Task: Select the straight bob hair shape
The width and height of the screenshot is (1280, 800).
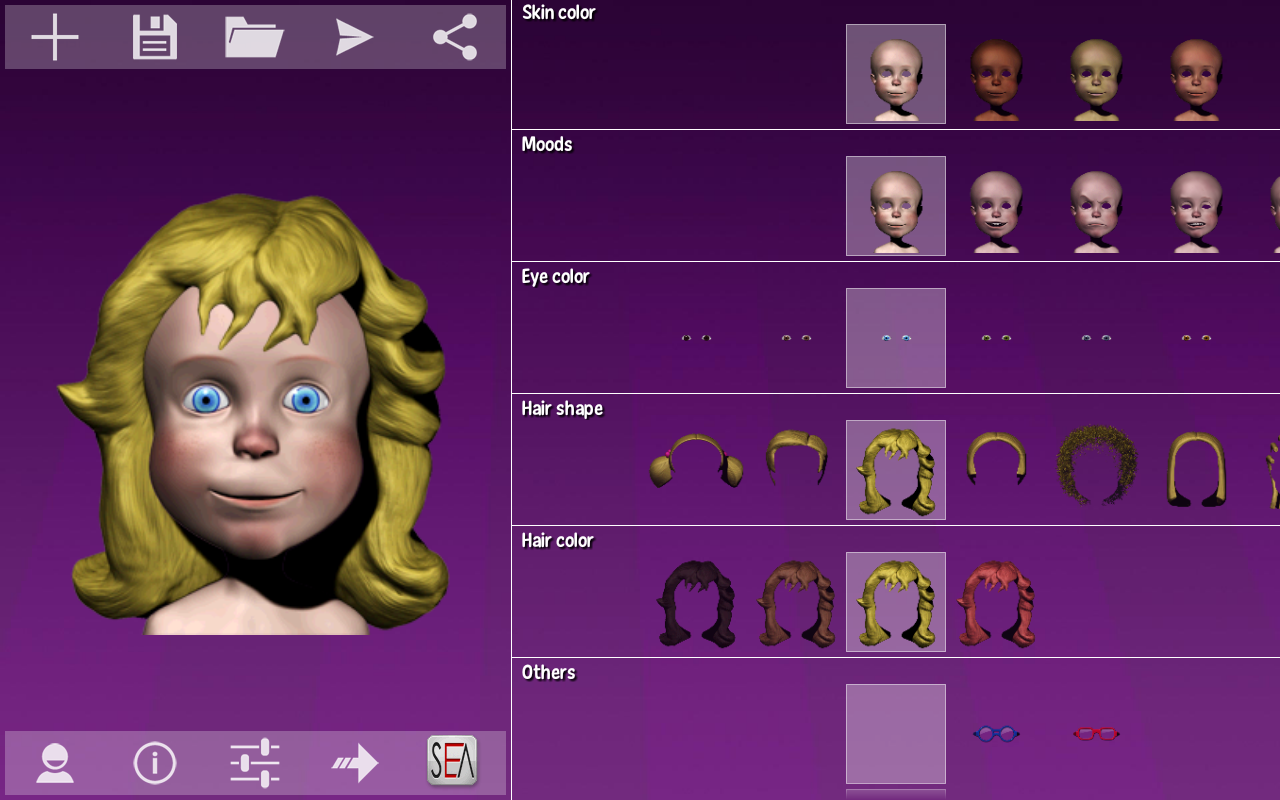Action: click(x=1196, y=468)
